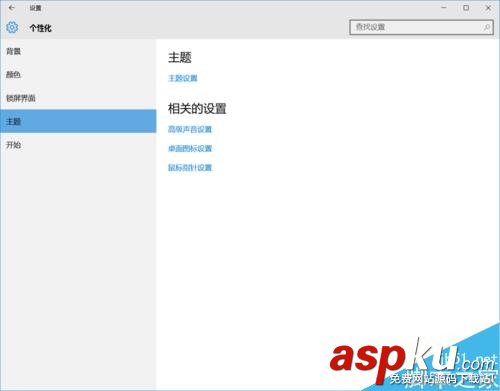This screenshot has width=500, height=391.
Task: Close the settings window
Action: (x=488, y=8)
